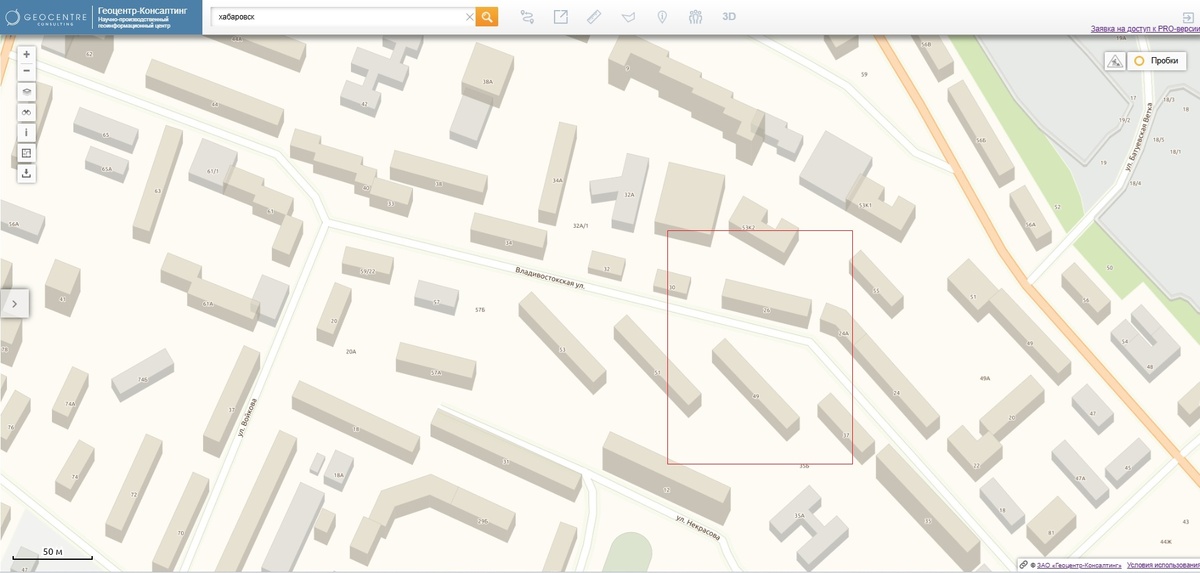This screenshot has height=573, width=1200.
Task: Click the Владивостокская ул. street label
Action: click(x=549, y=277)
